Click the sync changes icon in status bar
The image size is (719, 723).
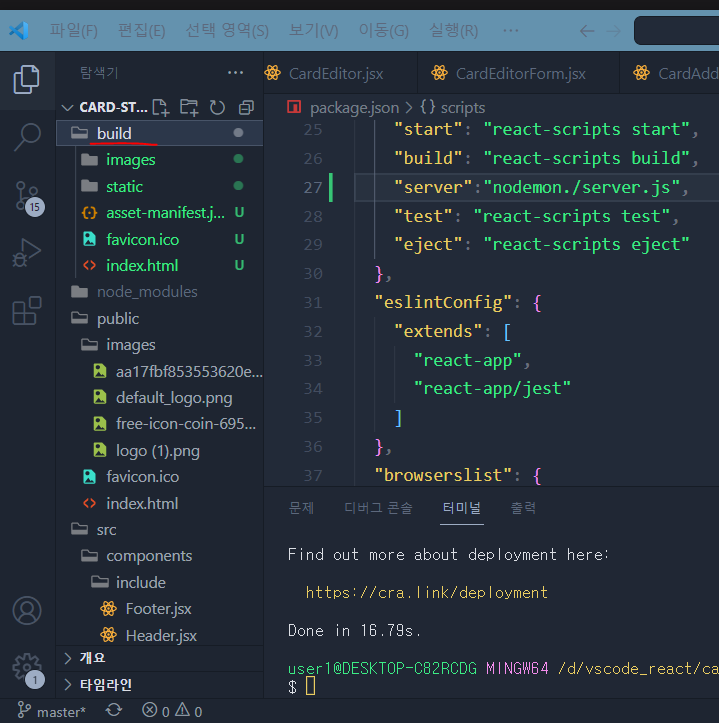[x=113, y=710]
